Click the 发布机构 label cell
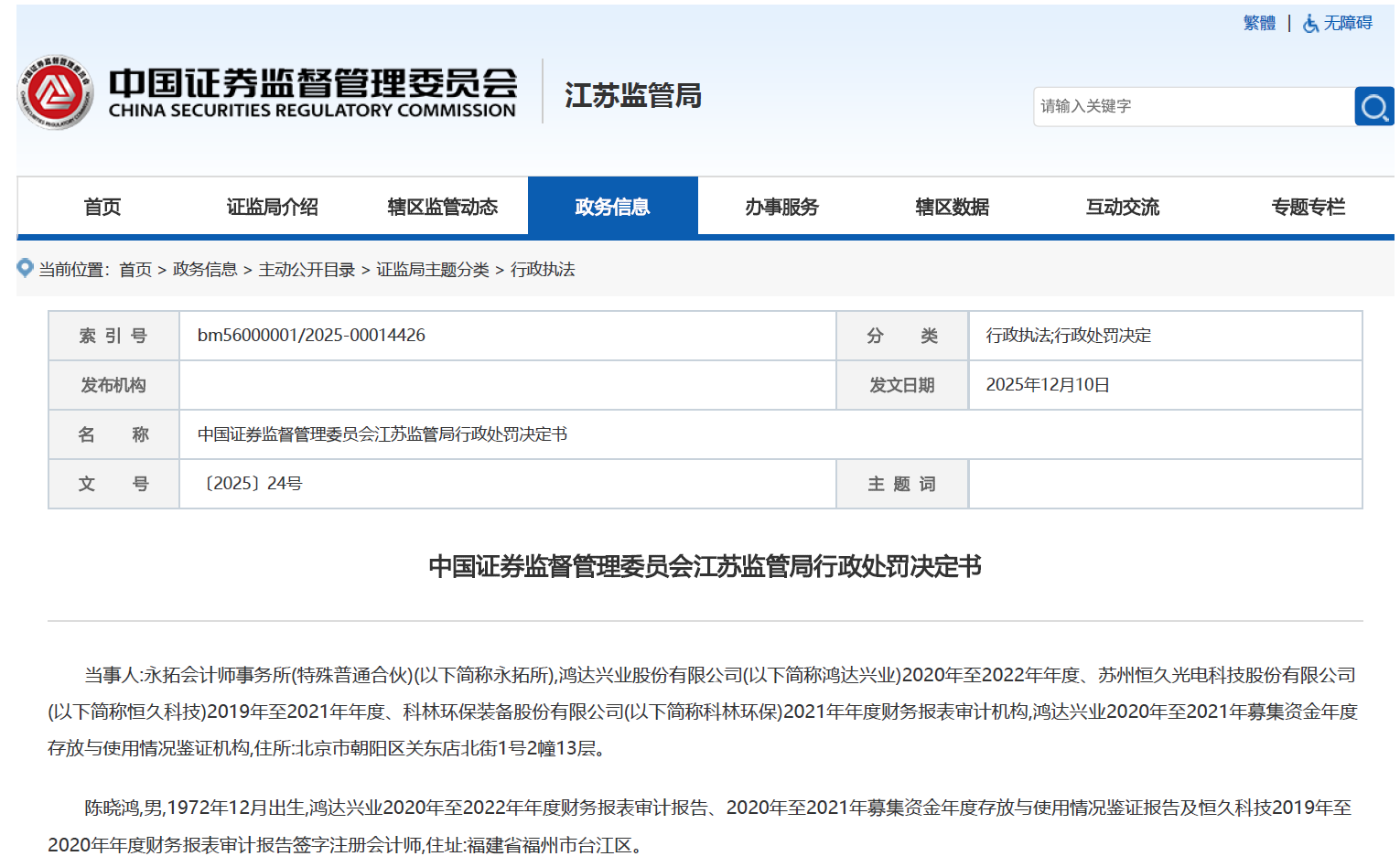Screen dimensions: 1400x867 [113, 385]
